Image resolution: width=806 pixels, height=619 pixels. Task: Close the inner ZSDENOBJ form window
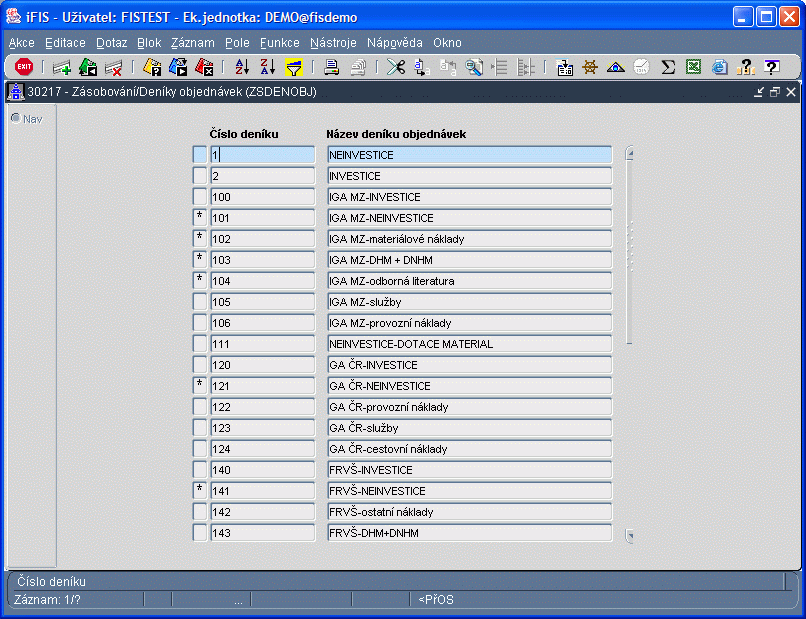(791, 92)
